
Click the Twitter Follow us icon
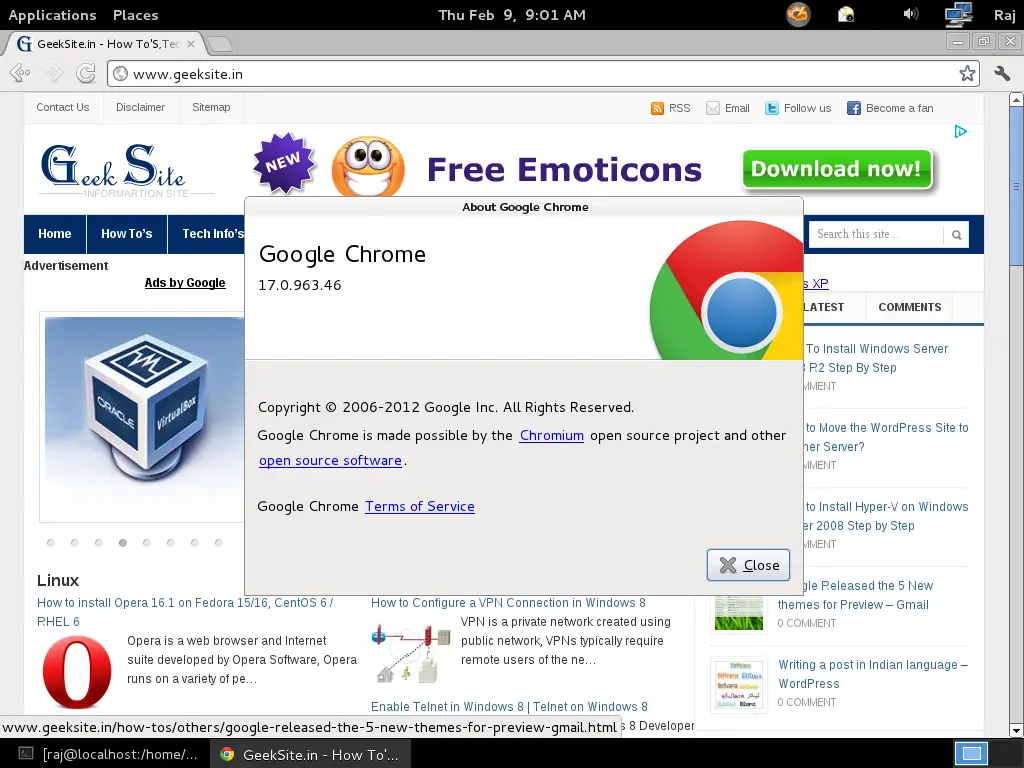771,108
